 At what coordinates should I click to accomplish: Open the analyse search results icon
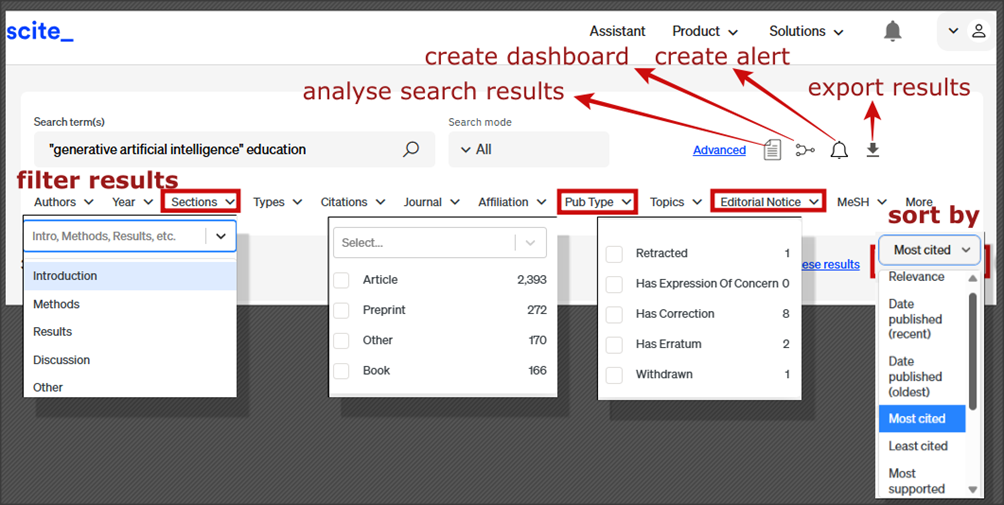click(772, 150)
